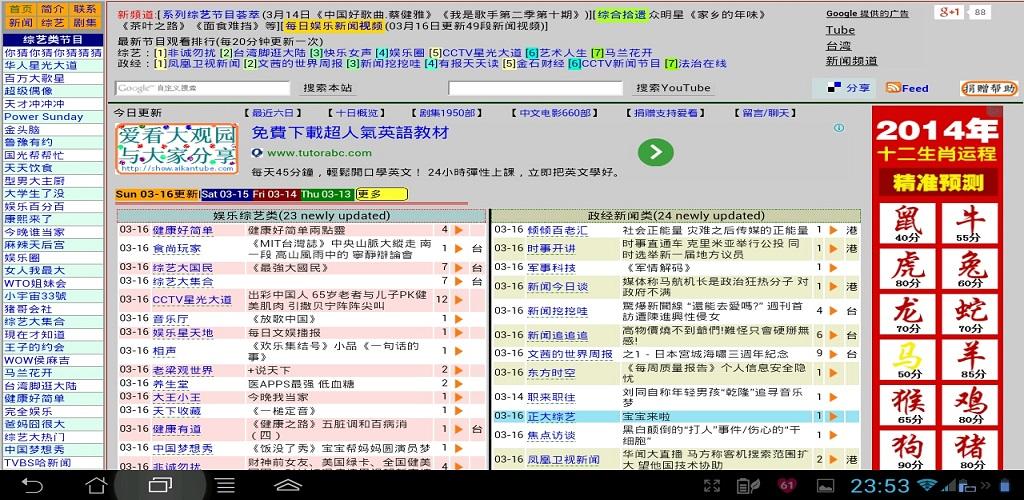Screen dimensions: 1024x500
Task: Click the green arrow circle in tutorabc ad
Action: [656, 152]
